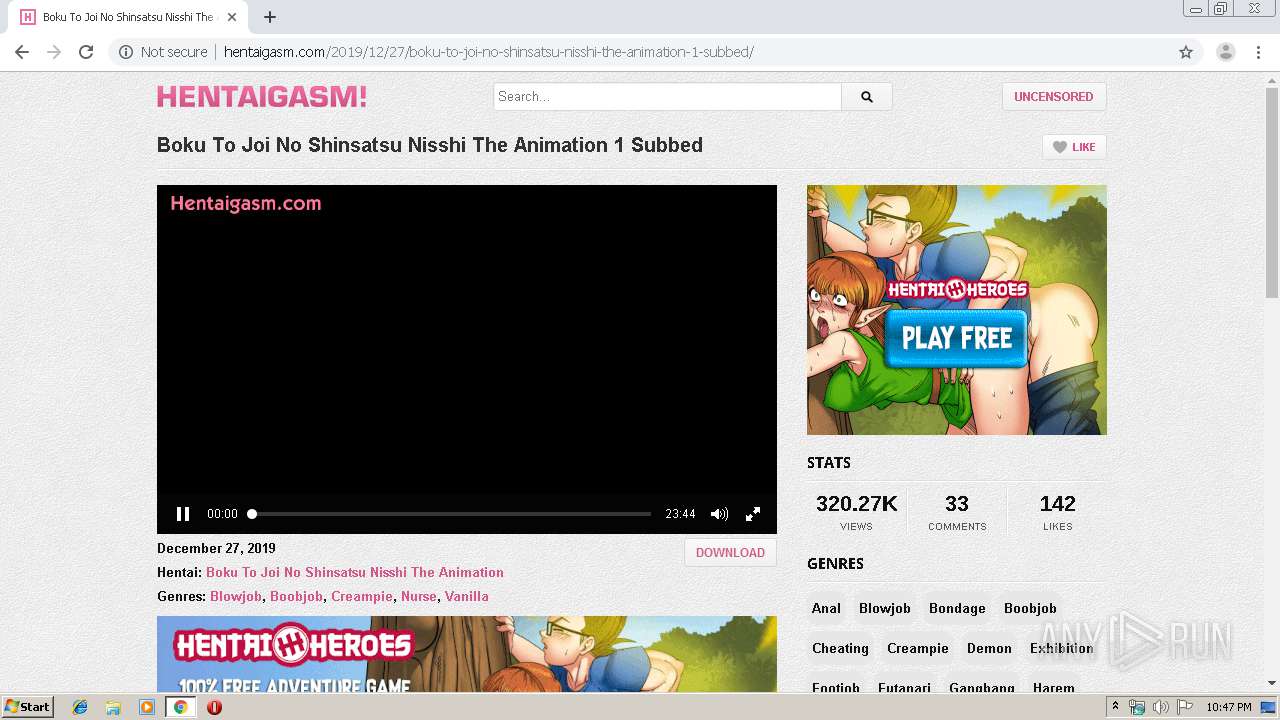Viewport: 1280px width, 720px height.
Task: Select the Anal genre tag
Action: point(826,608)
